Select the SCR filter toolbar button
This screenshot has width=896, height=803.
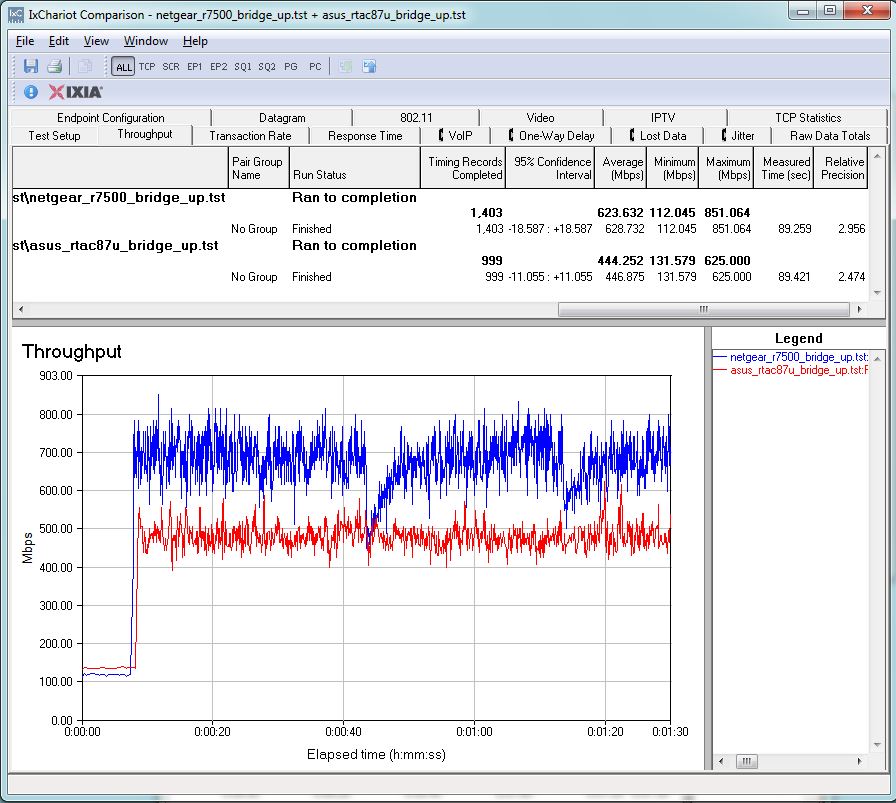171,67
